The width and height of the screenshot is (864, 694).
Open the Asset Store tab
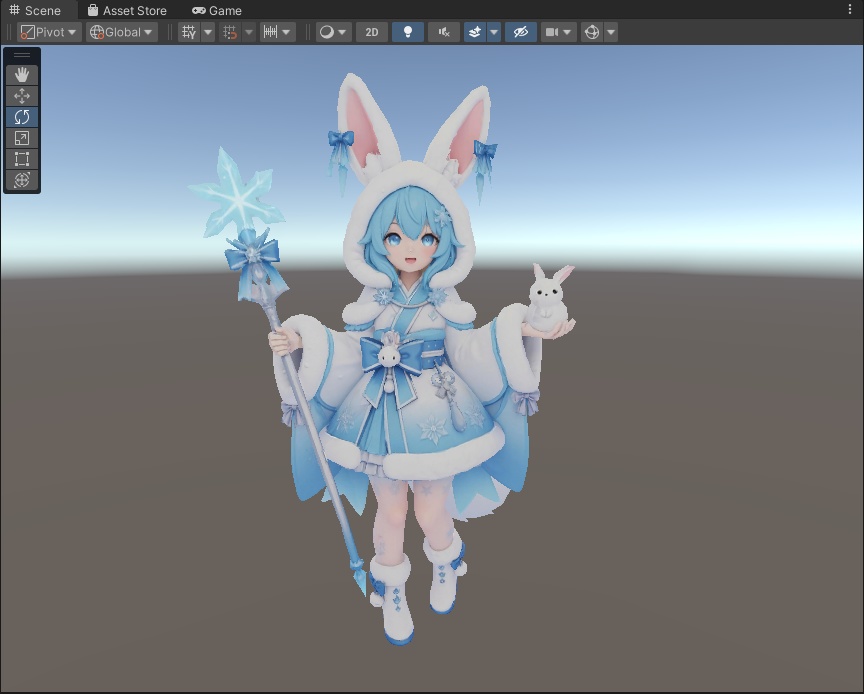pyautogui.click(x=127, y=10)
